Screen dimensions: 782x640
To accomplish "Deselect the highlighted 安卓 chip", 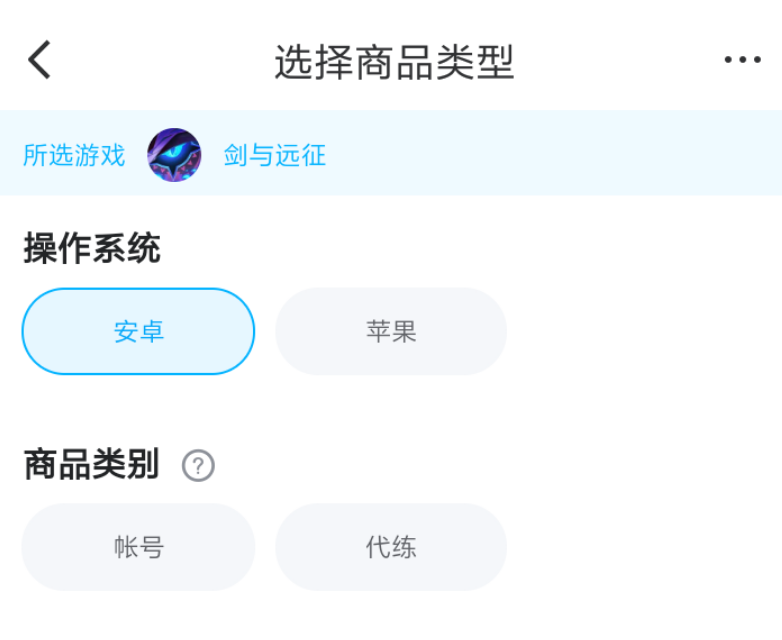I will pyautogui.click(x=138, y=332).
